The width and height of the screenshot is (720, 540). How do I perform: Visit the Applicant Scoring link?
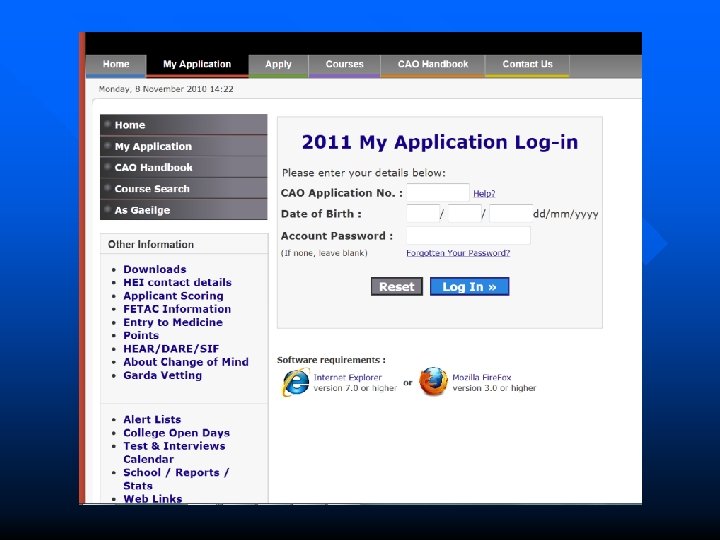pos(173,296)
